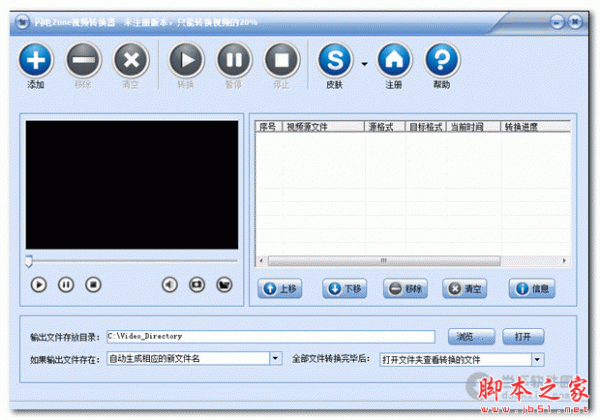The width and height of the screenshot is (600, 420).
Task: Click the grey 移除 icon in the top toolbar
Action: coord(83,60)
